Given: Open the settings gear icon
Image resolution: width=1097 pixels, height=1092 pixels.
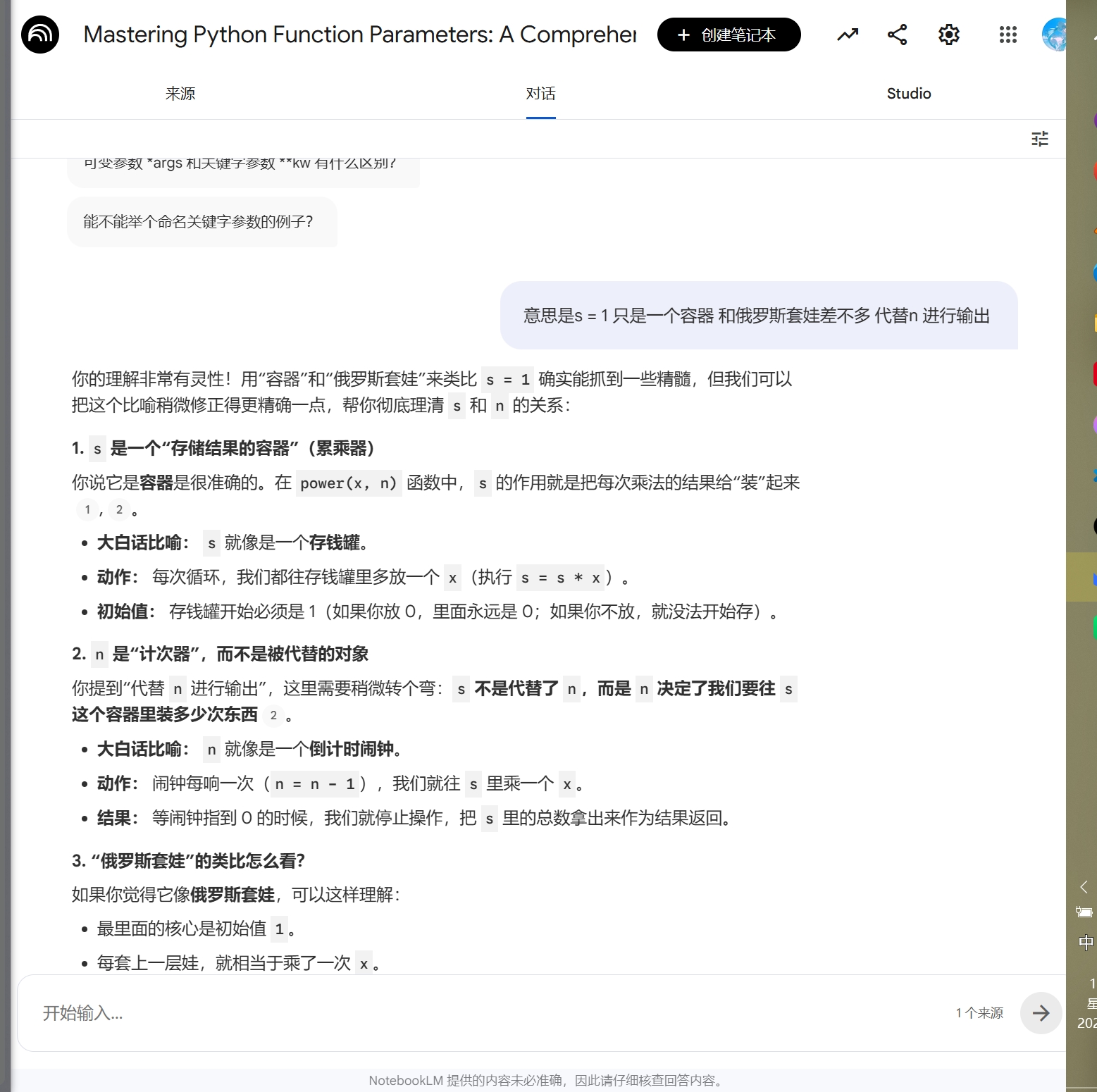Looking at the screenshot, I should 949,35.
